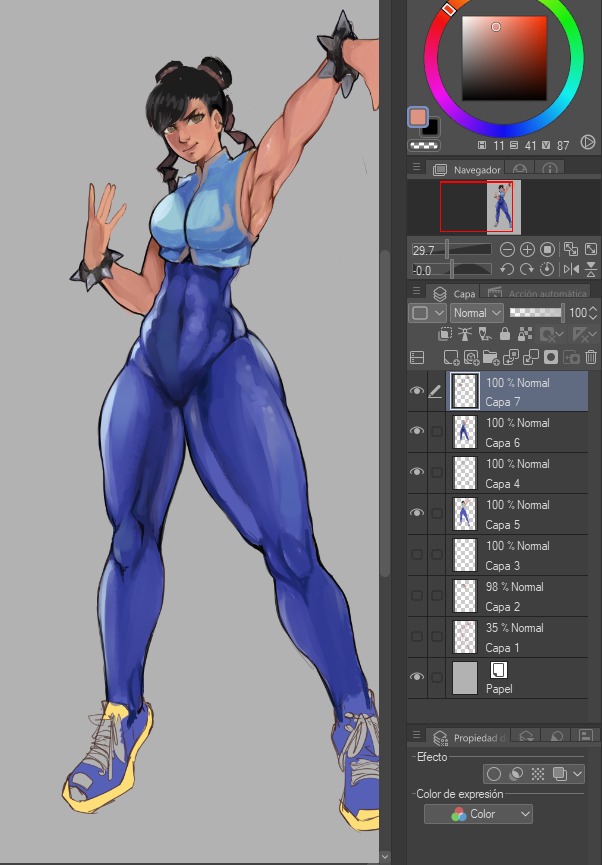Toggle clip to layer below
The image size is (602, 865).
pyautogui.click(x=445, y=334)
